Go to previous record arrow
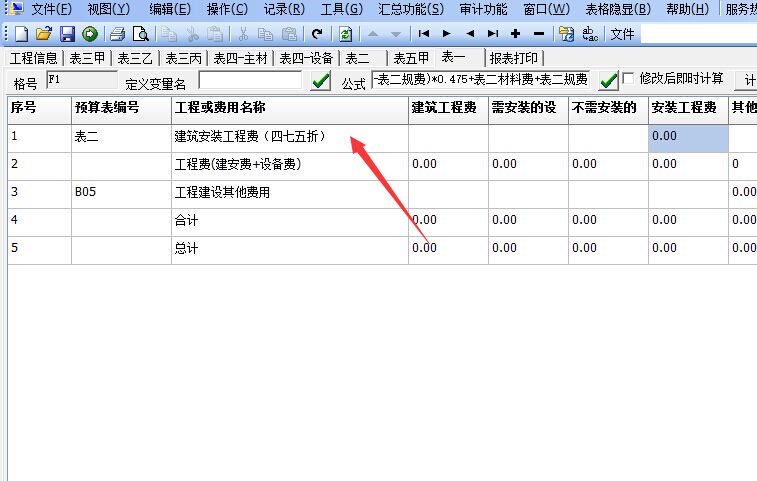This screenshot has width=757, height=481. tap(470, 33)
